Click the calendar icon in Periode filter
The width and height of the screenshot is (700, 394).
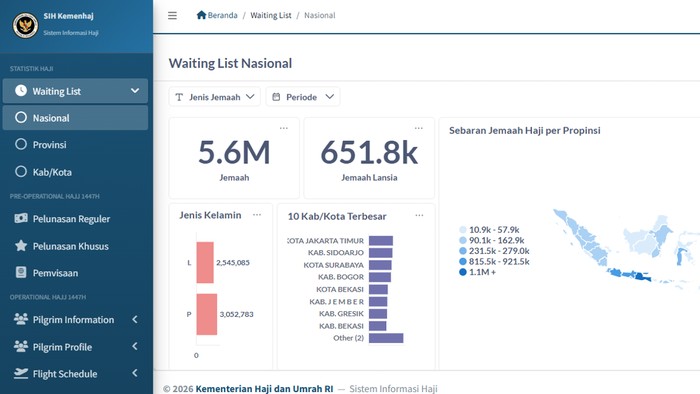276,97
